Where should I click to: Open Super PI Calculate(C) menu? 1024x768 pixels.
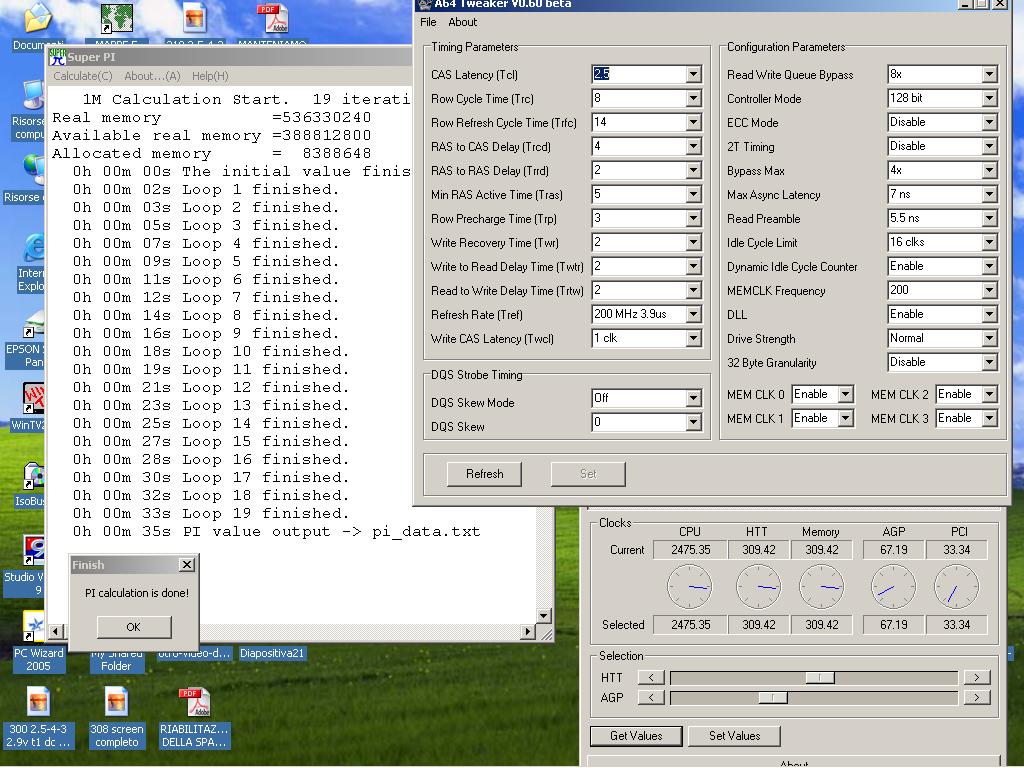click(x=83, y=76)
